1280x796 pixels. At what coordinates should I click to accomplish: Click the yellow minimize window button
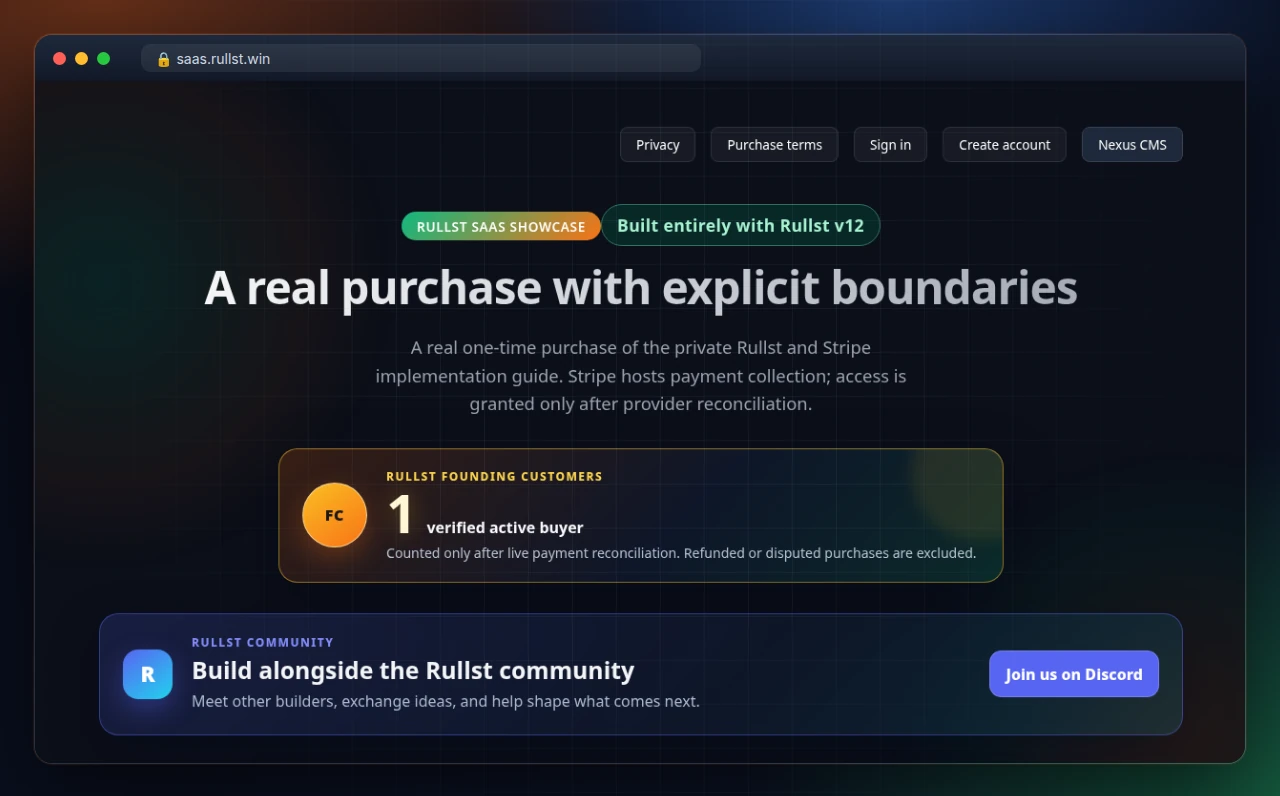tap(82, 59)
